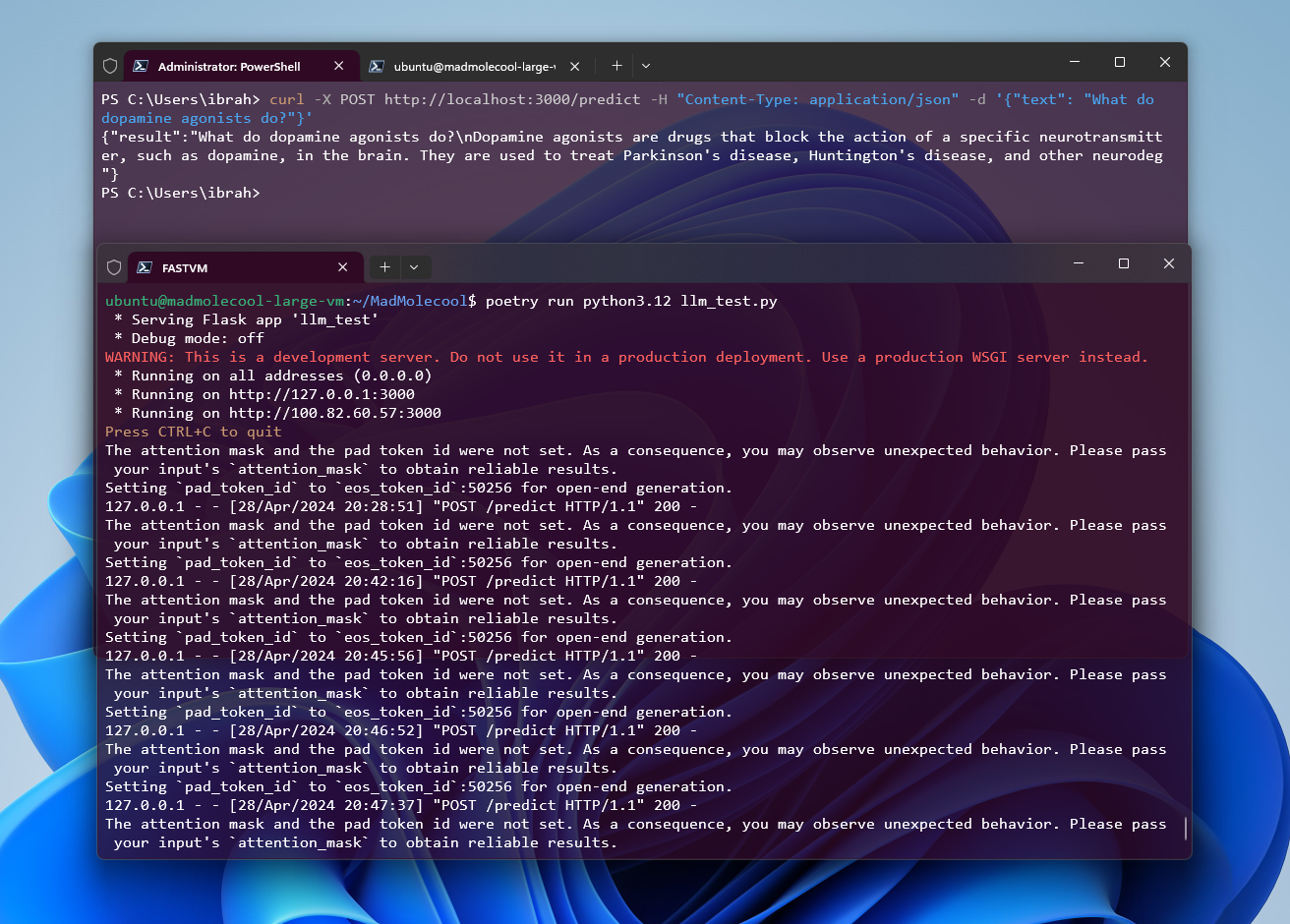Open a new tab in the PowerShell window
Image resolution: width=1290 pixels, height=924 pixels.
(x=616, y=66)
